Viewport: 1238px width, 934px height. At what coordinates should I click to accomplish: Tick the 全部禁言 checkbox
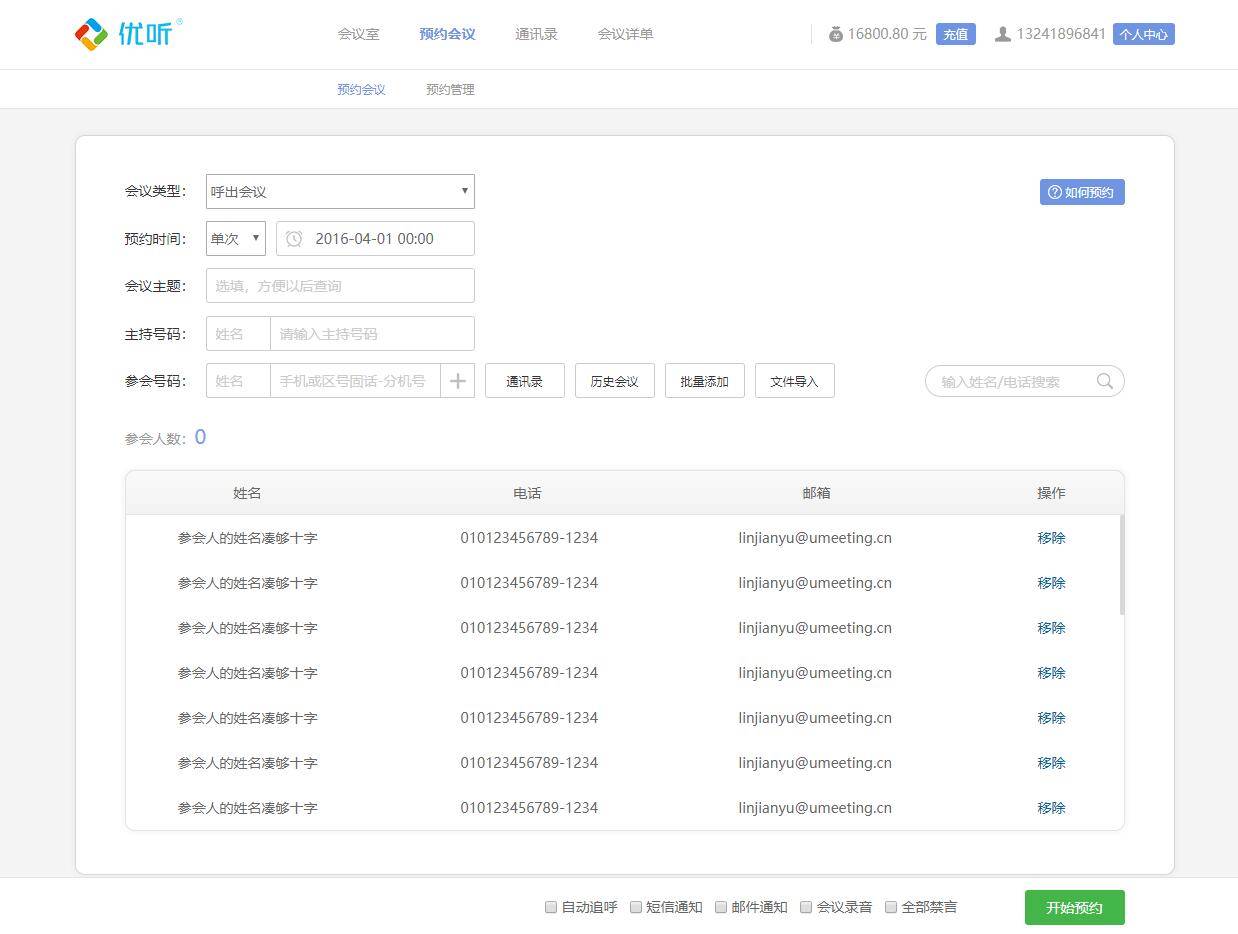(x=891, y=907)
